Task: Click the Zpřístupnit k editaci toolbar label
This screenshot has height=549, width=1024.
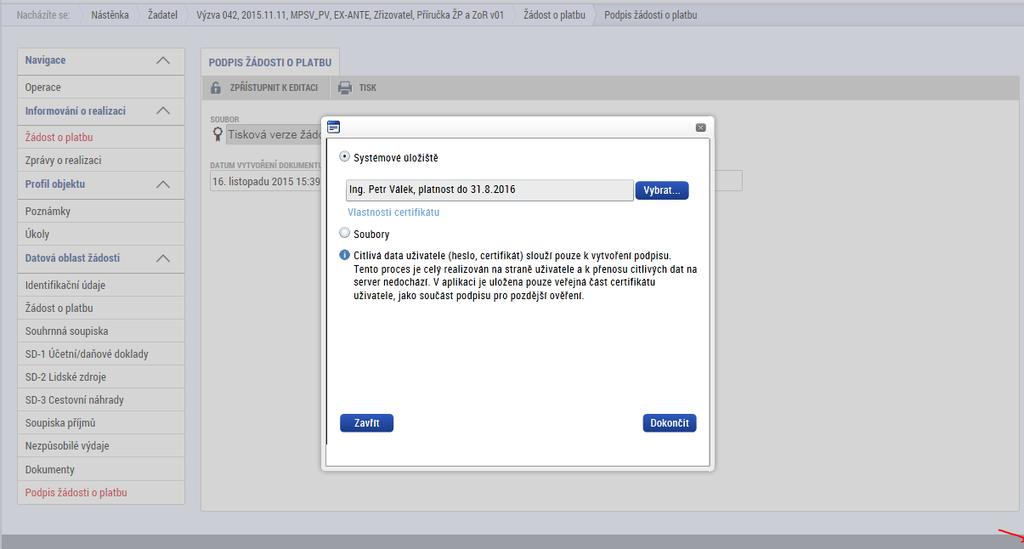Action: 274,87
